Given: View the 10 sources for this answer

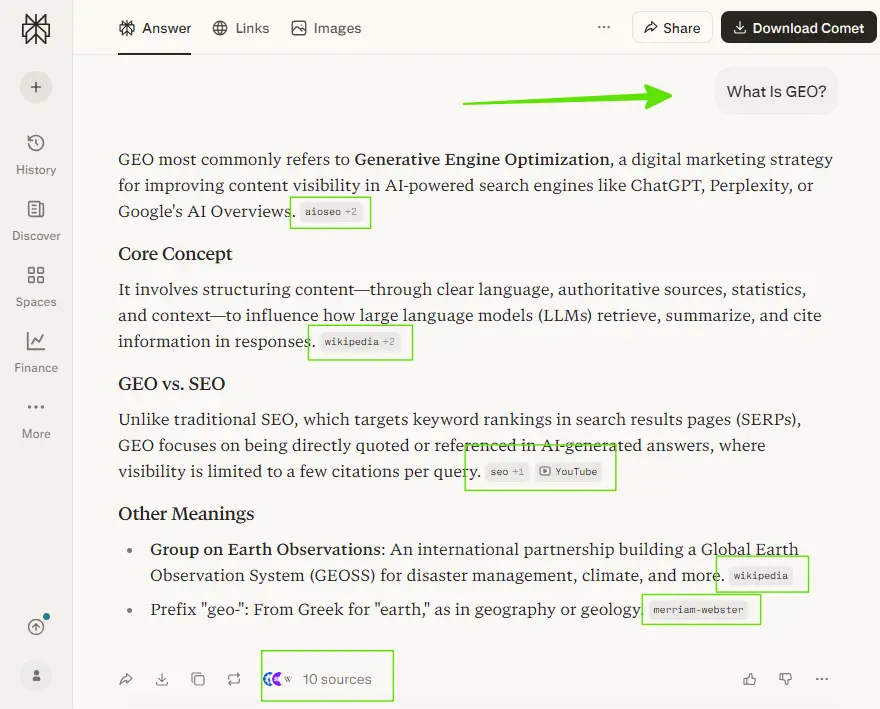Looking at the screenshot, I should click(327, 678).
